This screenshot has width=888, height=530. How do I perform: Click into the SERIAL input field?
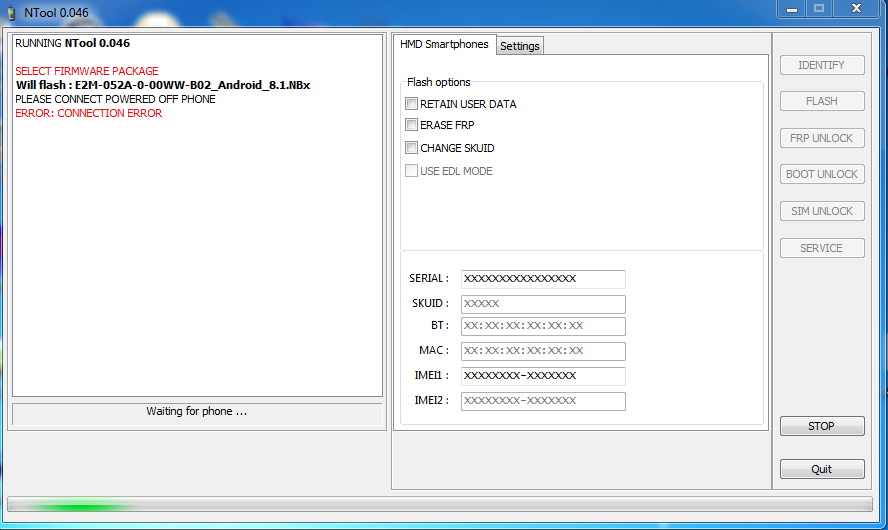click(x=543, y=279)
